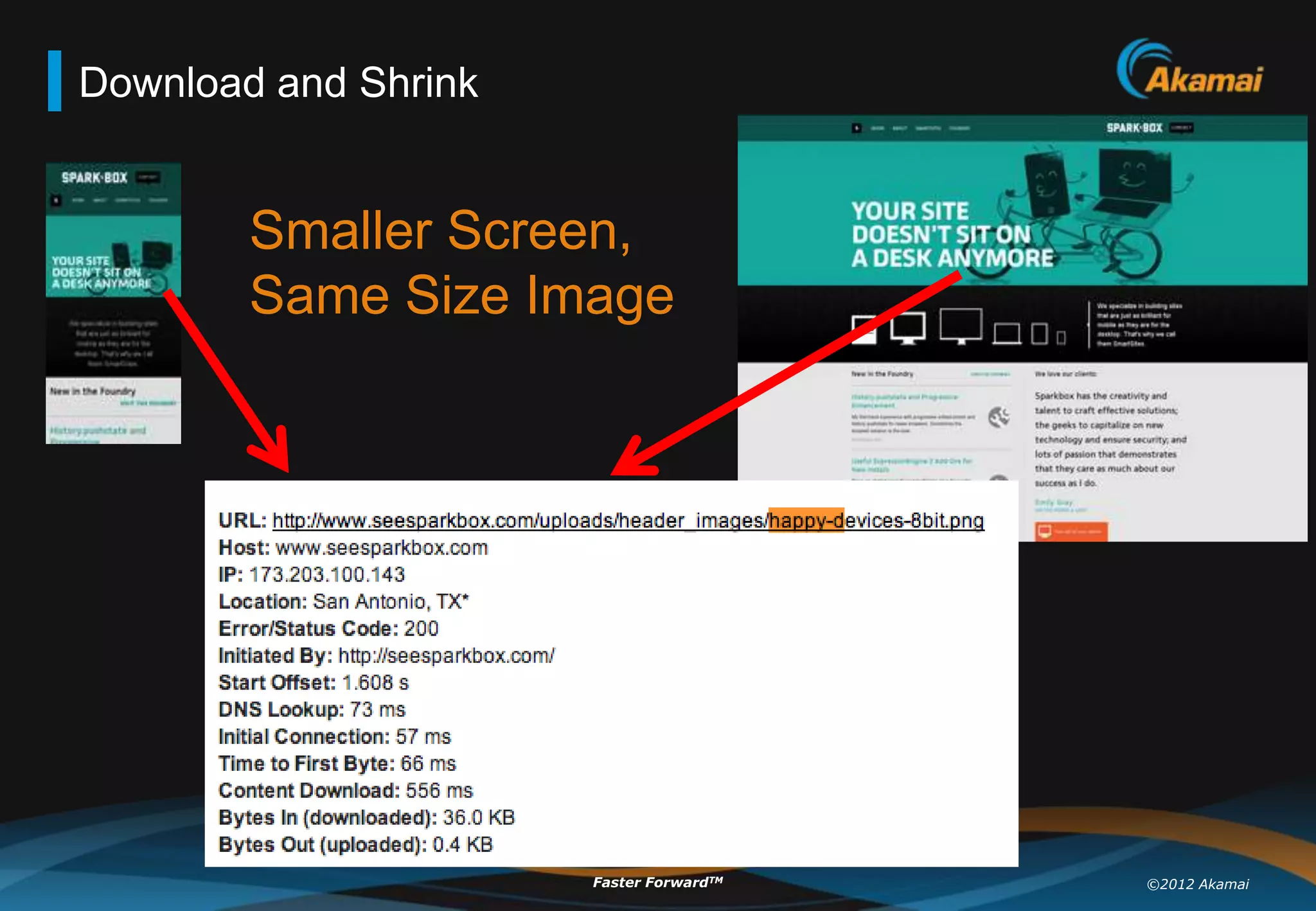Image resolution: width=1316 pixels, height=911 pixels.
Task: Click 'Initiated By: http://seesparkbox.com/' line
Action: click(x=386, y=655)
